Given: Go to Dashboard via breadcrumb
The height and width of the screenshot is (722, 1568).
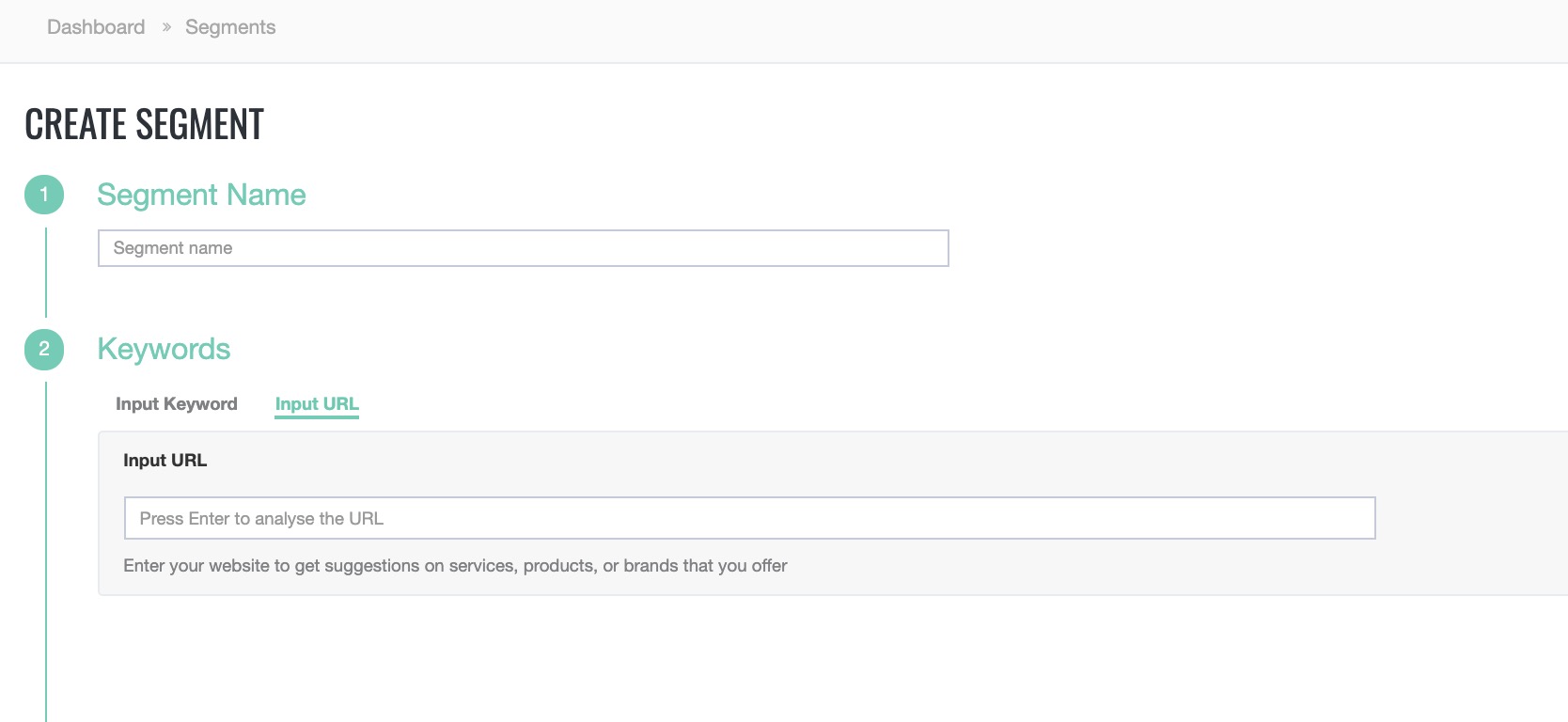Looking at the screenshot, I should coord(96,27).
